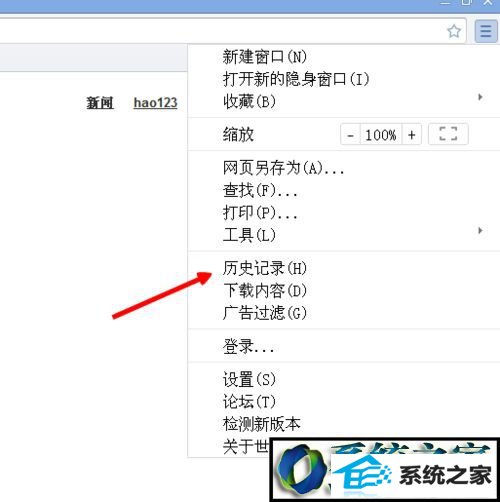Choose 网页另存为(A)... menu item
Image resolution: width=500 pixels, height=502 pixels.
pyautogui.click(x=344, y=168)
